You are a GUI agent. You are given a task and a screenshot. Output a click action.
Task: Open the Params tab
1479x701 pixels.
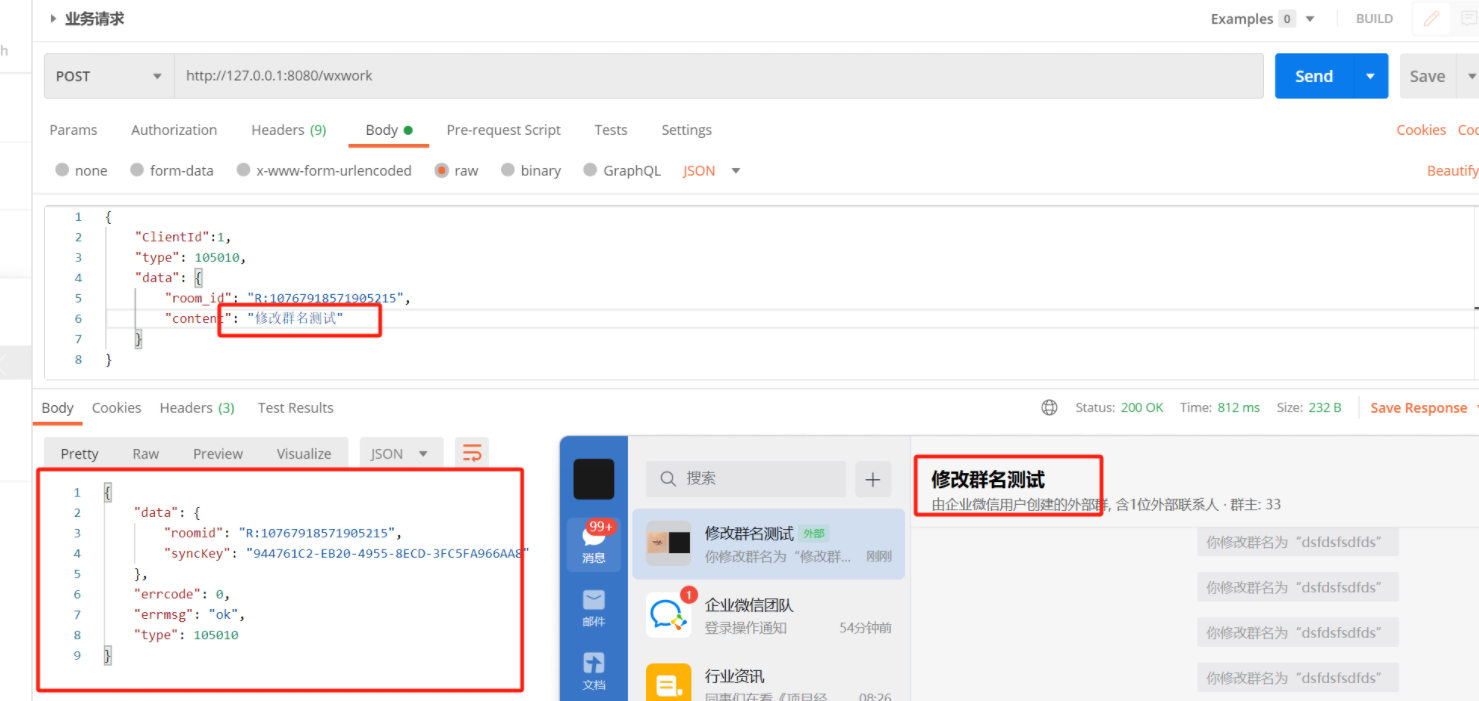click(x=73, y=130)
